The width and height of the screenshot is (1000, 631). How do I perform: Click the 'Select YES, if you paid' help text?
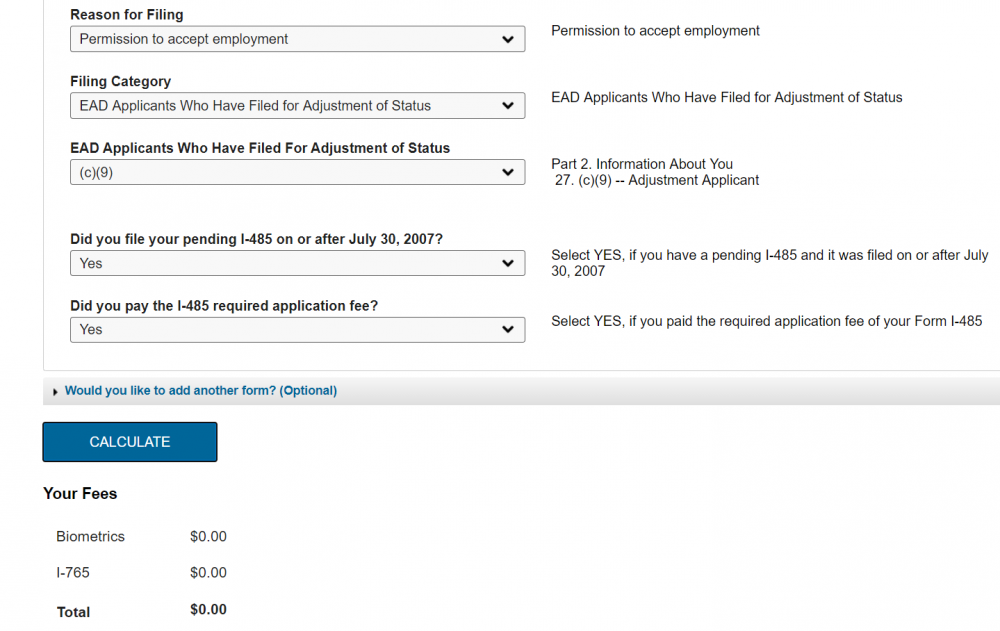coord(766,321)
